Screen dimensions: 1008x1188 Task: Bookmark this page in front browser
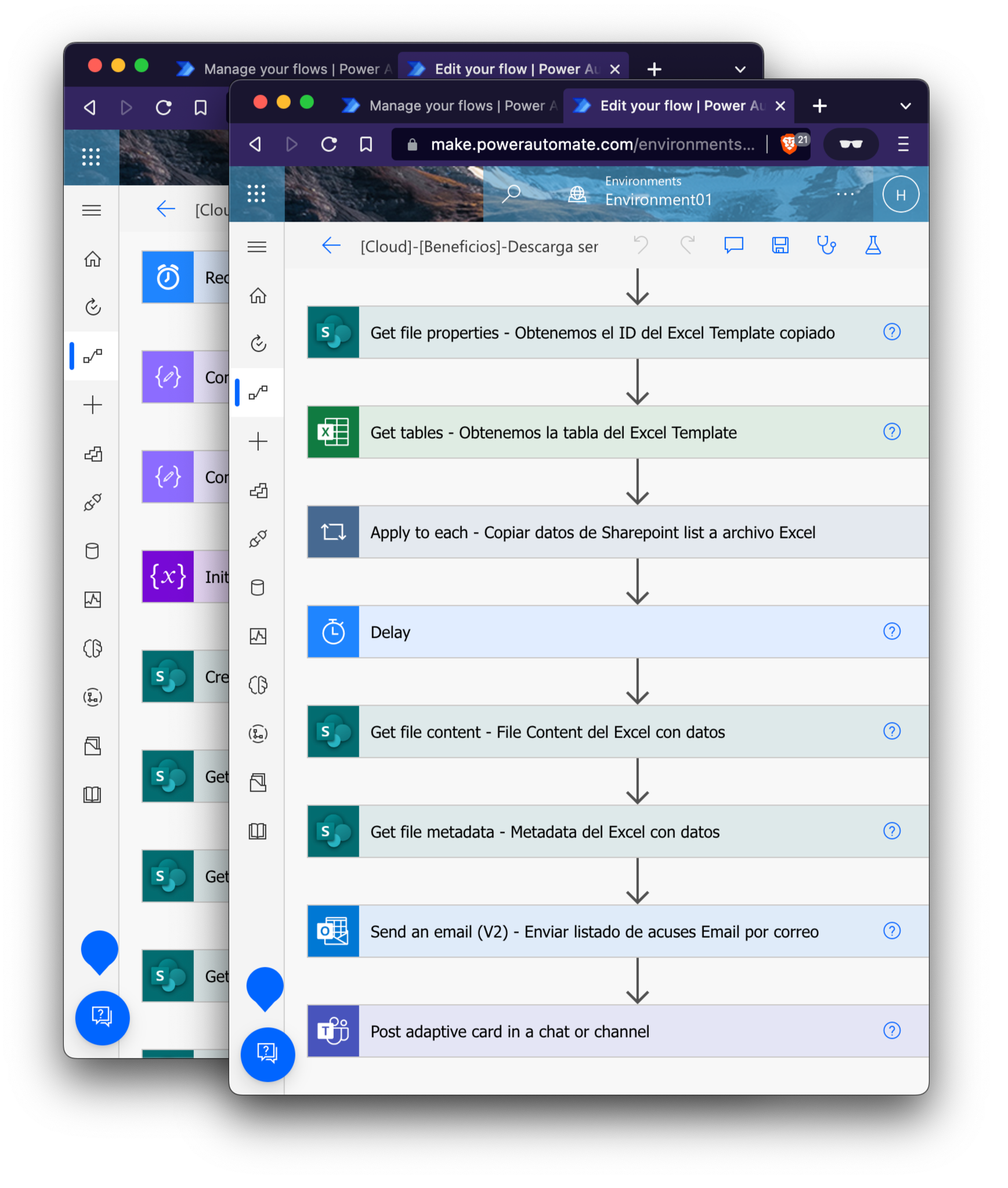(x=366, y=144)
